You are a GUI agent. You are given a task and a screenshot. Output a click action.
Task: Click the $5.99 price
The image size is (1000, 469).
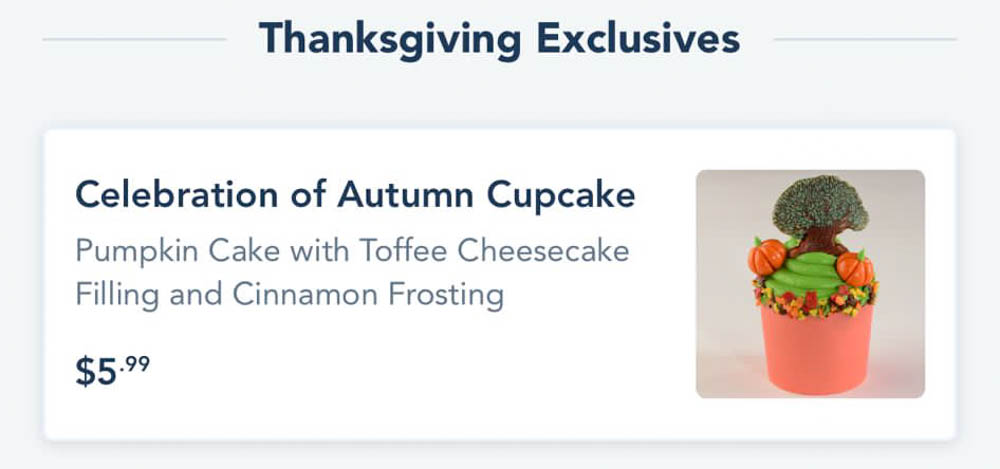(x=113, y=370)
